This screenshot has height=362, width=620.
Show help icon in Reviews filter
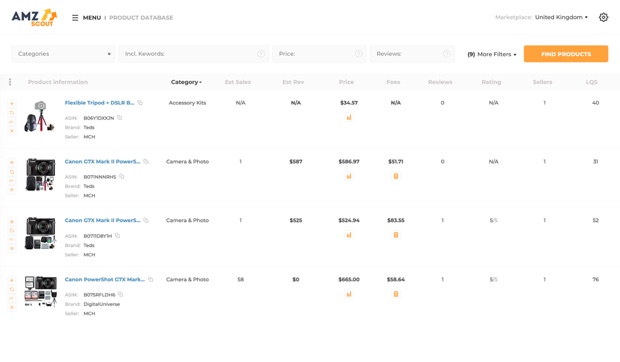coord(446,54)
